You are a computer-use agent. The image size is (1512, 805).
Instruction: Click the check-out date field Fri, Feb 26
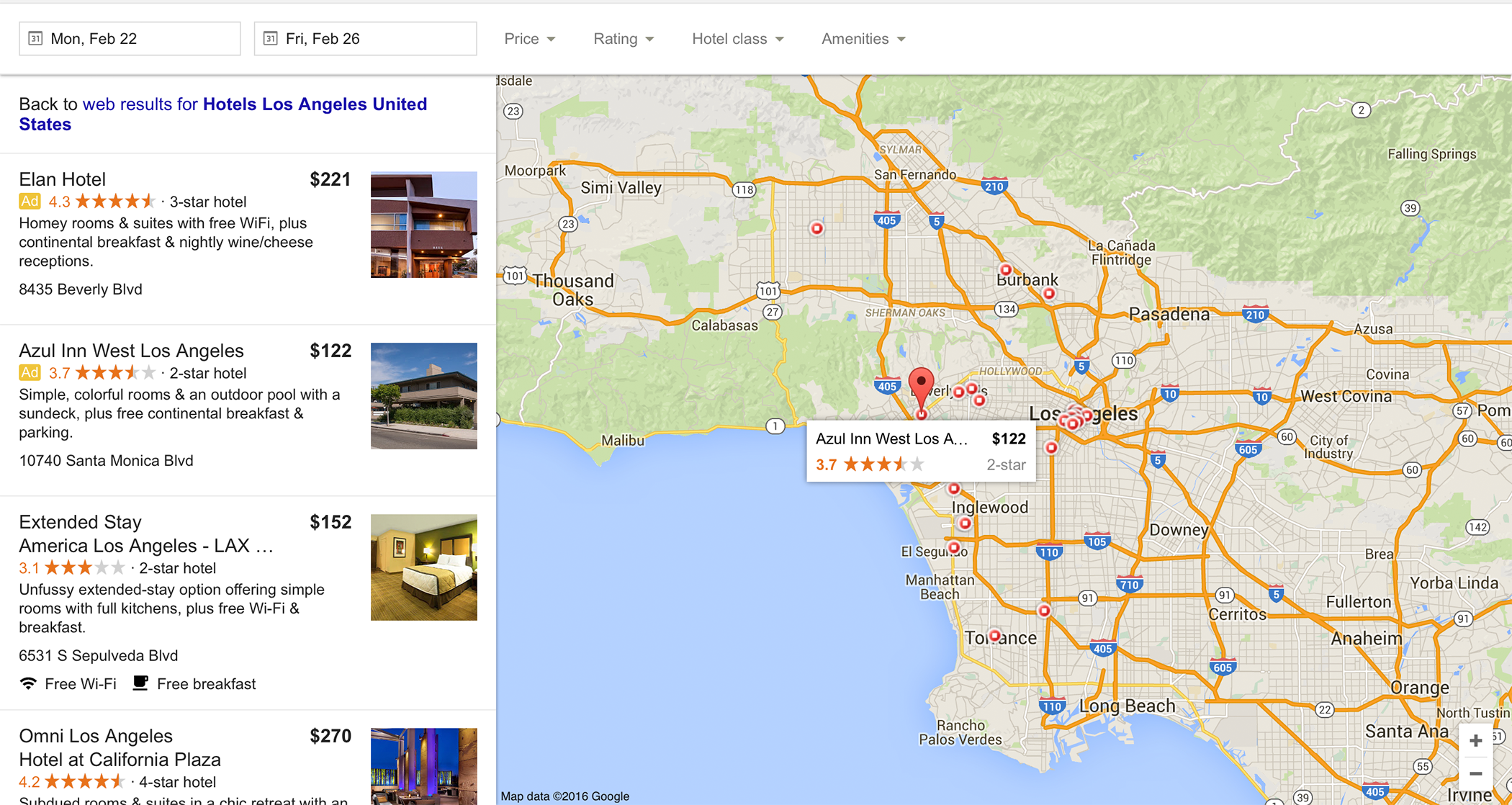point(365,39)
